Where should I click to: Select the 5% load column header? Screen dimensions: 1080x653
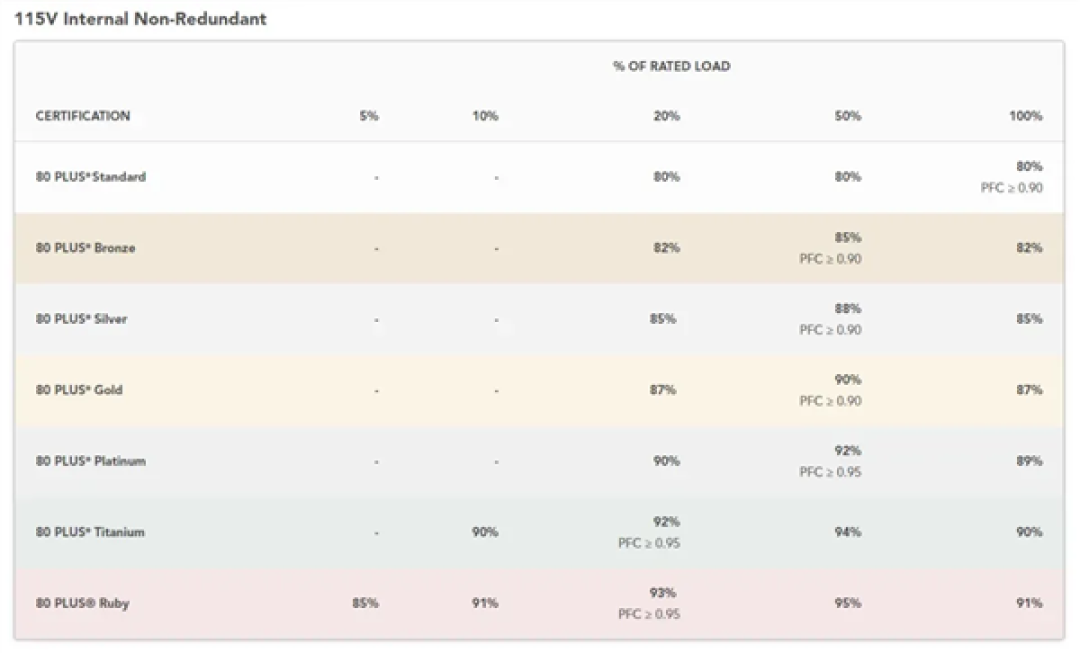pyautogui.click(x=368, y=116)
